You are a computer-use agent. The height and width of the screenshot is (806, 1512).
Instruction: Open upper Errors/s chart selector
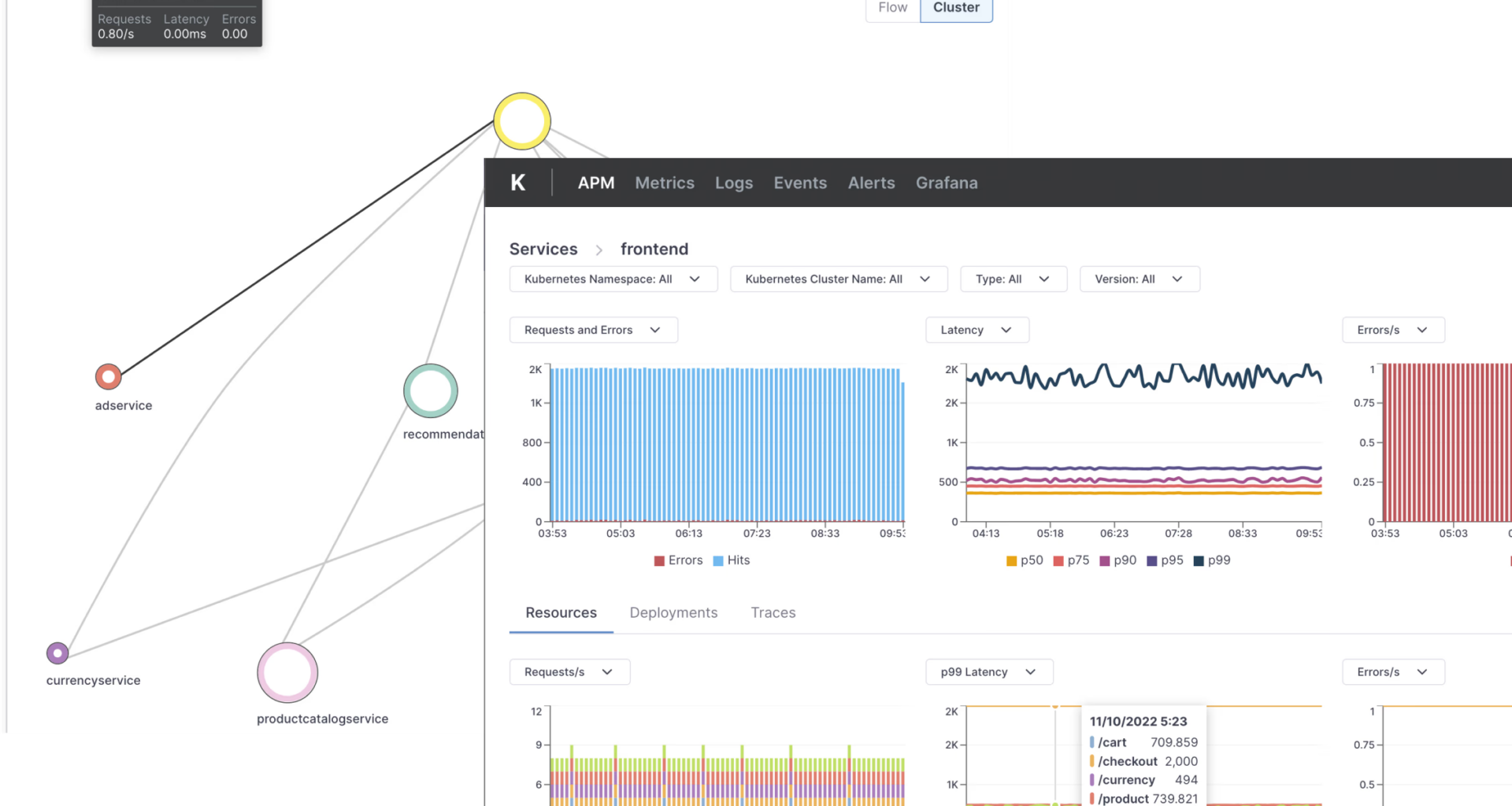coord(1393,330)
